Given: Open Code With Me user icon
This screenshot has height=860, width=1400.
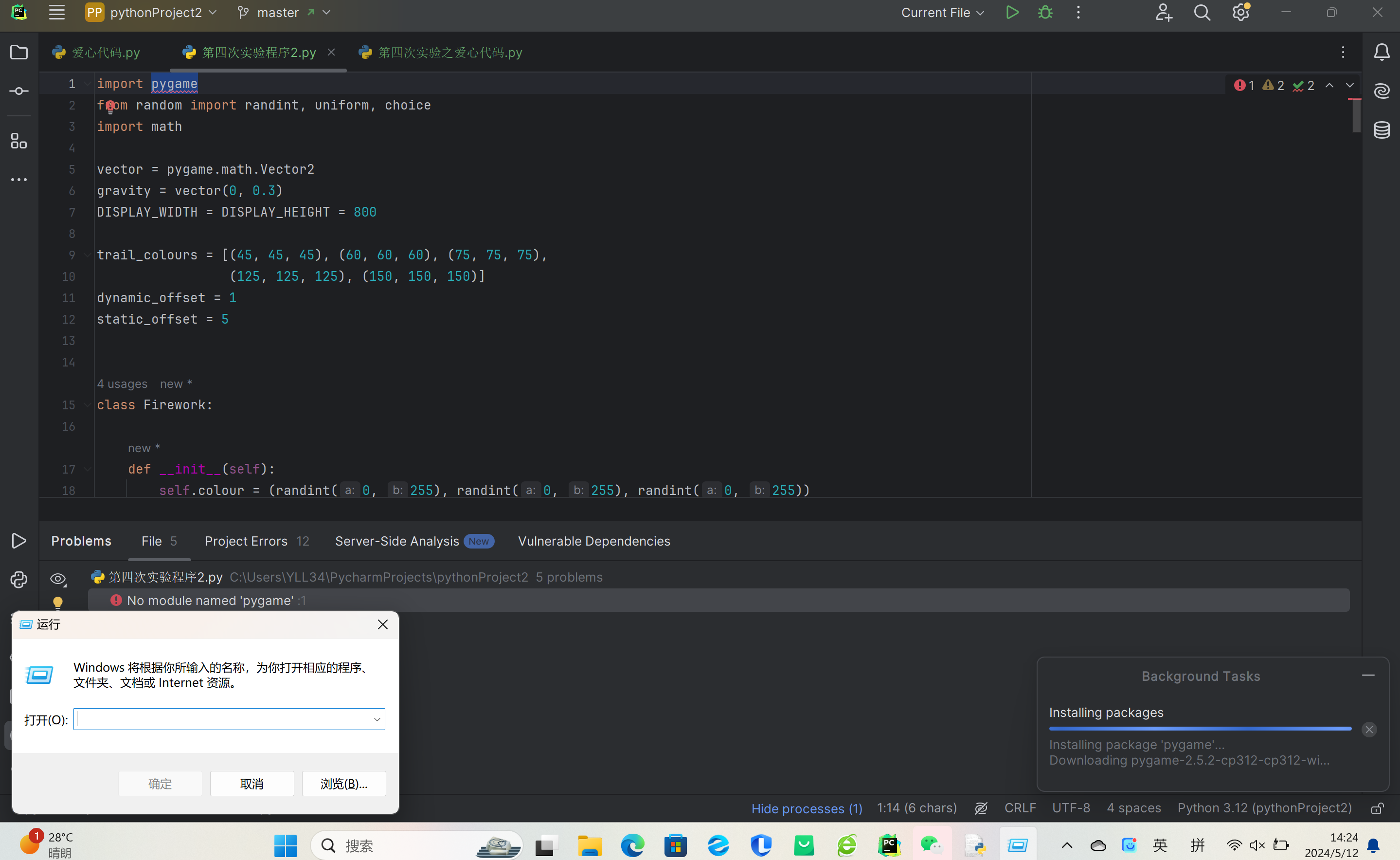Looking at the screenshot, I should point(1164,13).
